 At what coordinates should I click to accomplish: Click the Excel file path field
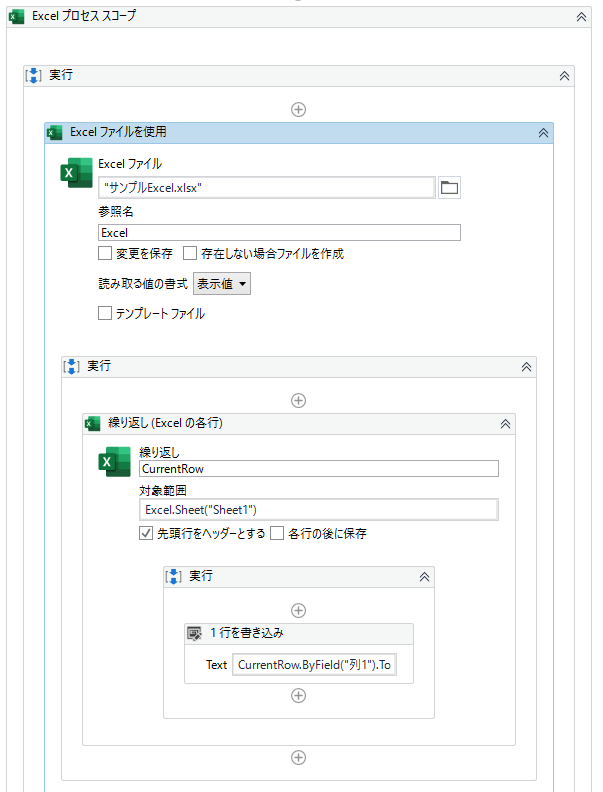coord(267,188)
